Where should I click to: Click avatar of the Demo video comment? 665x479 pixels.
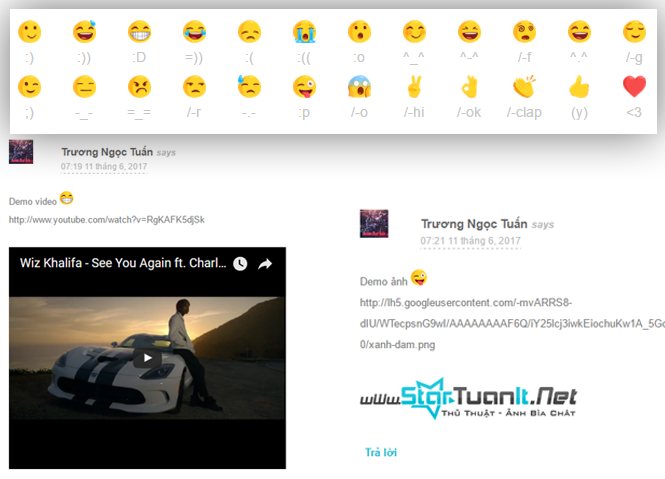pyautogui.click(x=21, y=152)
